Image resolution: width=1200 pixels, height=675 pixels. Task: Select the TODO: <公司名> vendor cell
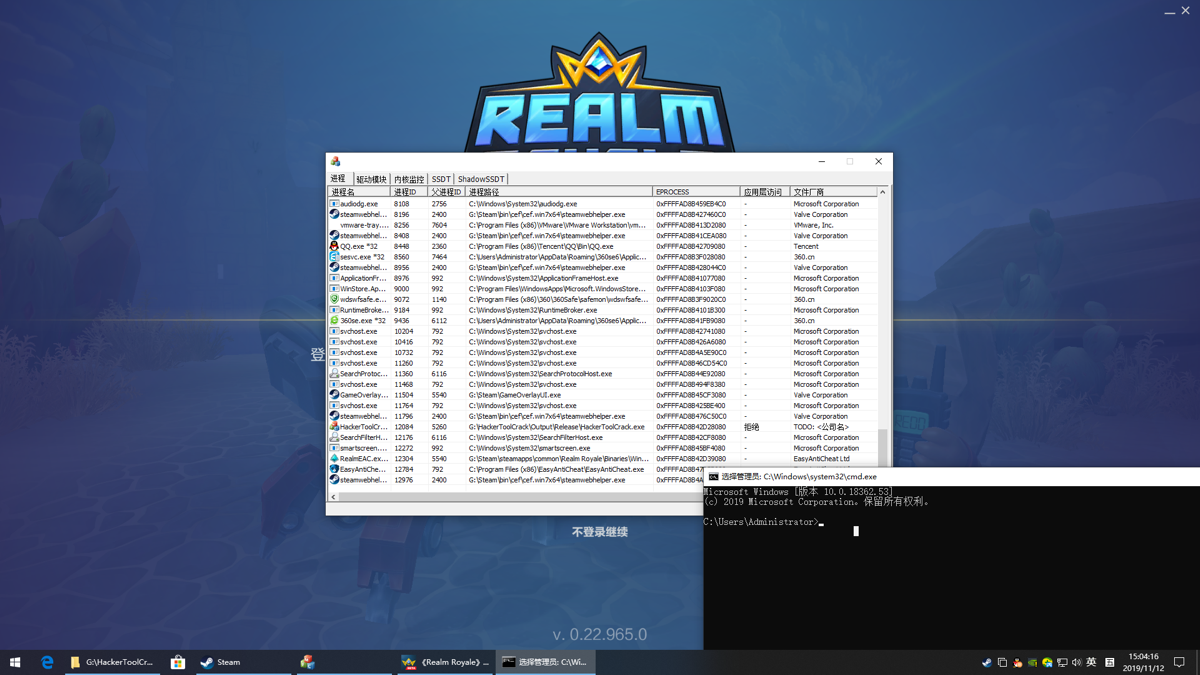point(833,427)
